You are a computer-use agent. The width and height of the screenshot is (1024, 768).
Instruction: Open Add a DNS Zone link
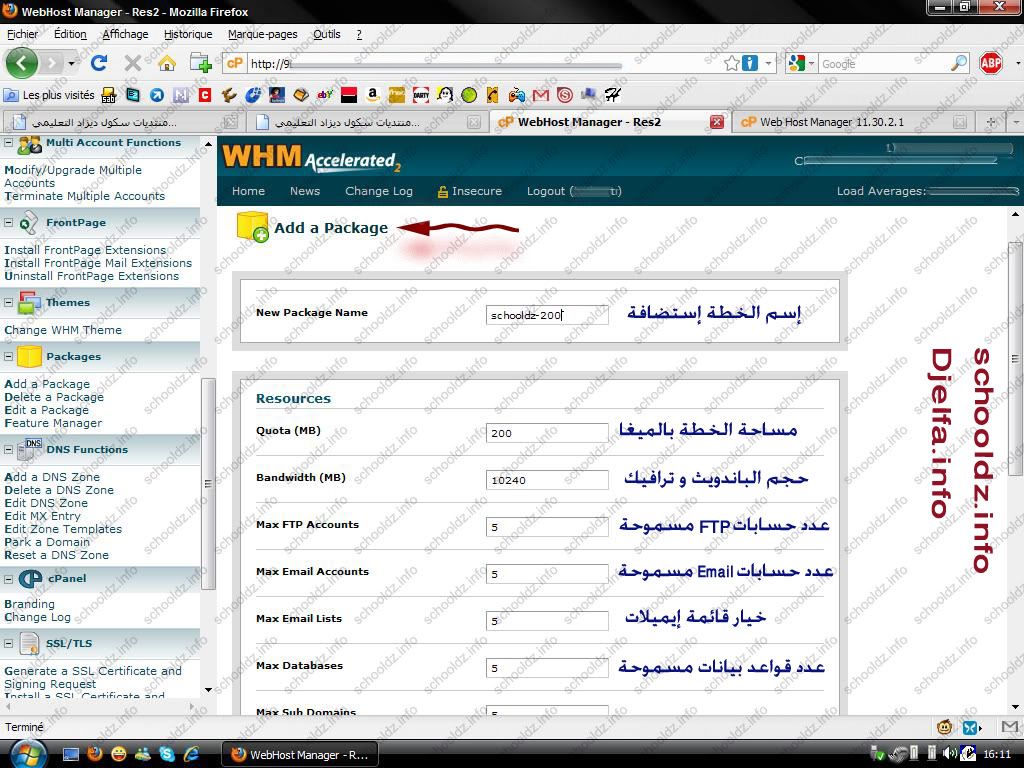(52, 477)
